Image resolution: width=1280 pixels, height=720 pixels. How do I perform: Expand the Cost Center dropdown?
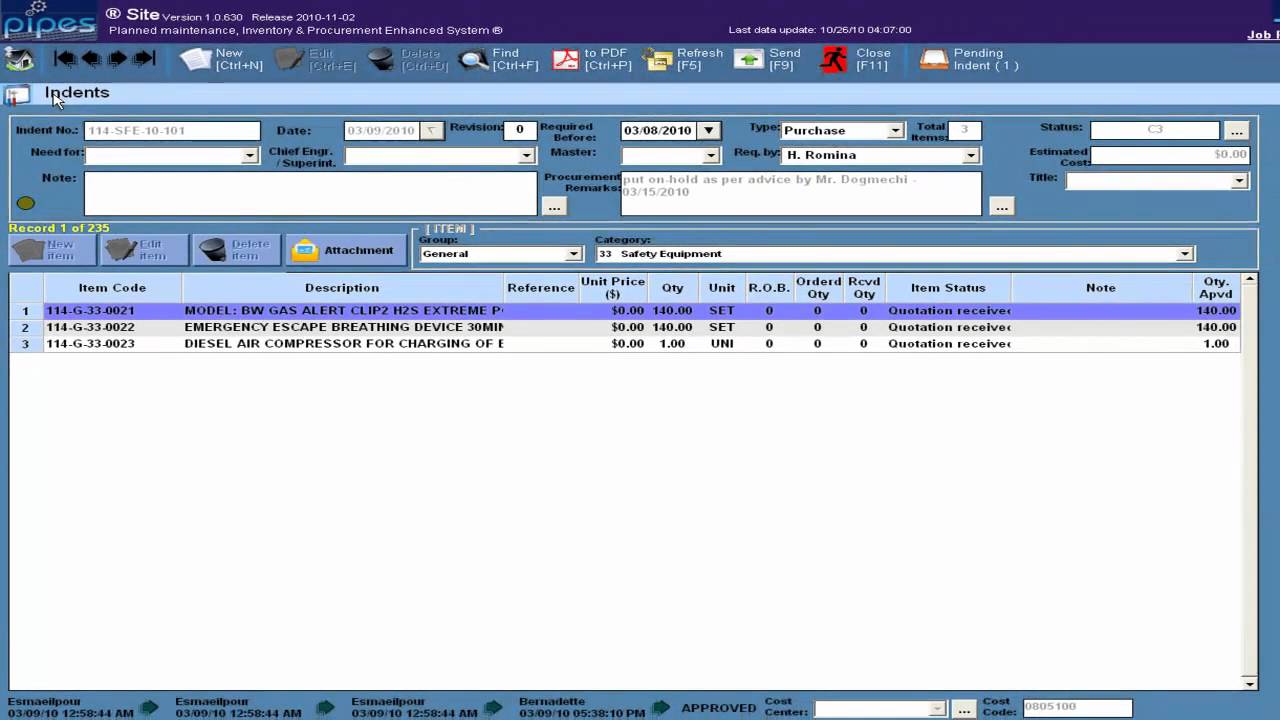[937, 709]
